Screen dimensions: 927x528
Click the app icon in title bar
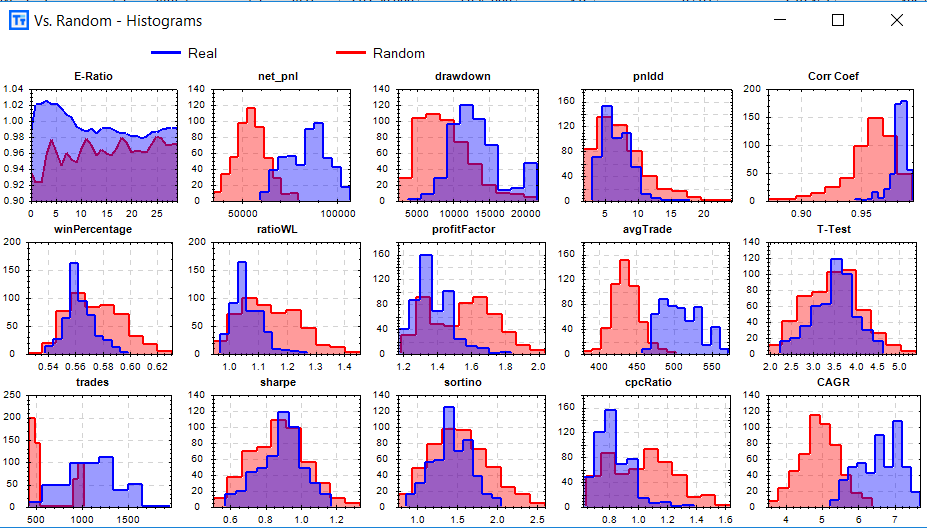19,21
